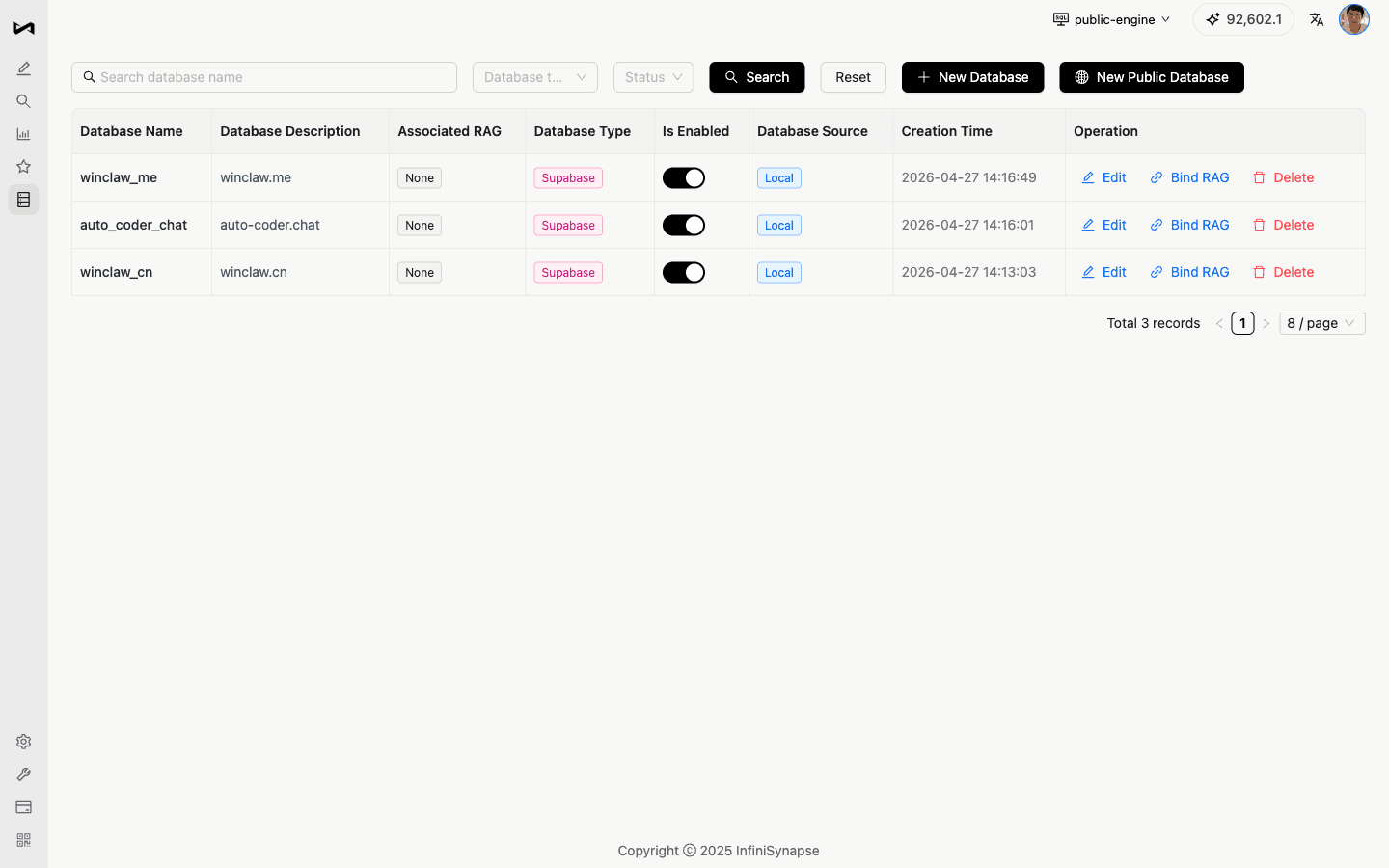Open the bar chart analytics sidebar icon
The width and height of the screenshot is (1389, 868).
tap(23, 134)
